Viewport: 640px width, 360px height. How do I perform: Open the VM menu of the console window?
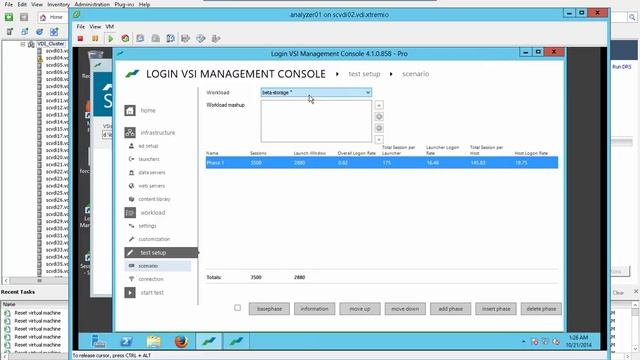point(110,26)
